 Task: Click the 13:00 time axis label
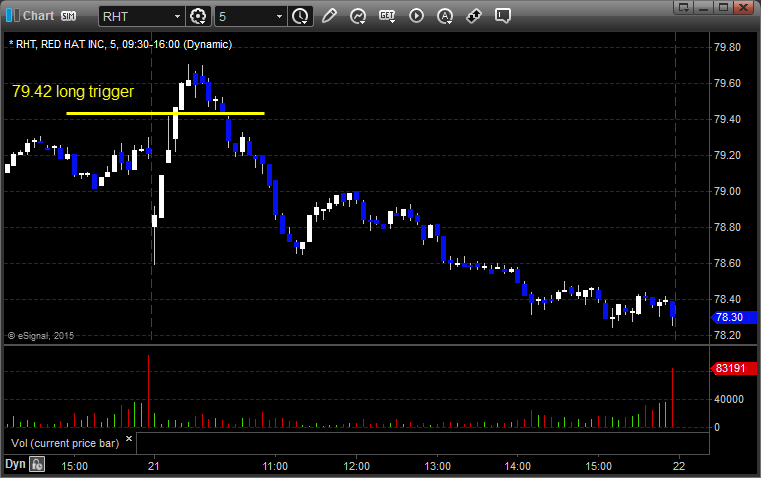pyautogui.click(x=437, y=466)
